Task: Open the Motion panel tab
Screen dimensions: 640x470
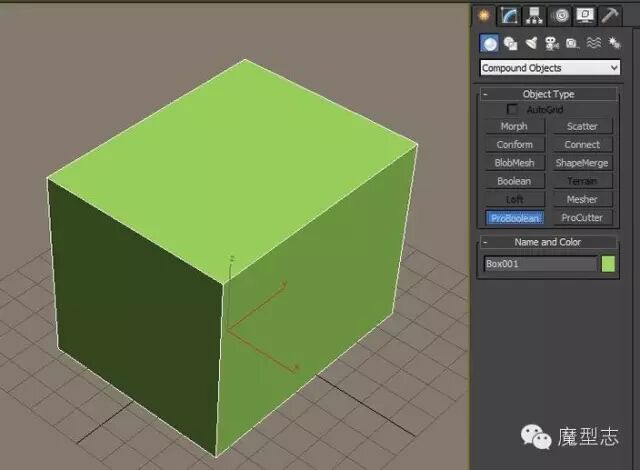Action: click(x=560, y=16)
